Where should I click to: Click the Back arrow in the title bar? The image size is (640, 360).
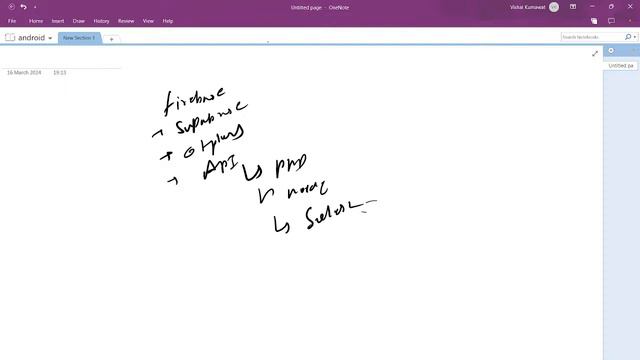(11, 7)
